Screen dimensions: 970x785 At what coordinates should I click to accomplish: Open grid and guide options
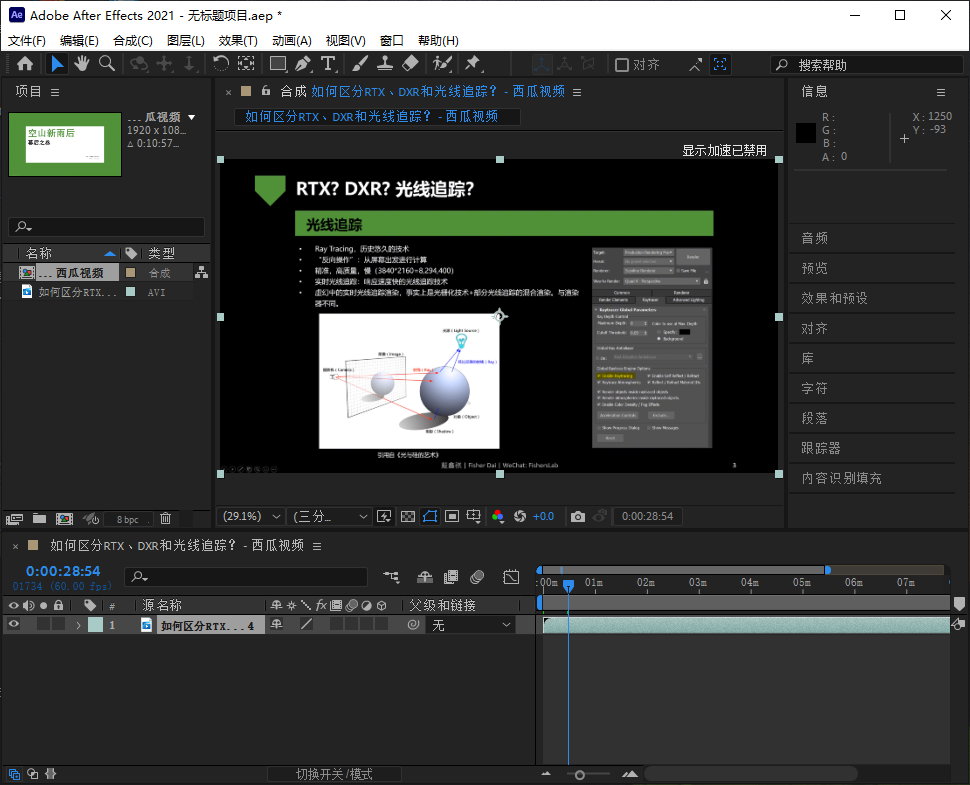474,517
